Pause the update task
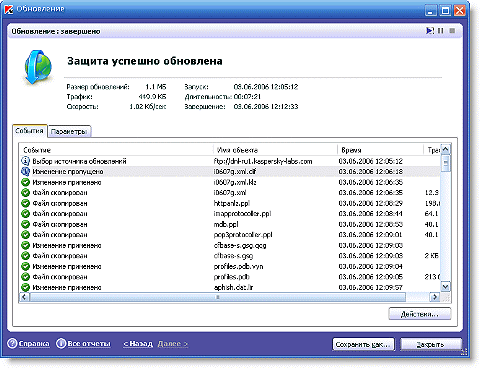This screenshot has height=368, width=480. click(441, 31)
